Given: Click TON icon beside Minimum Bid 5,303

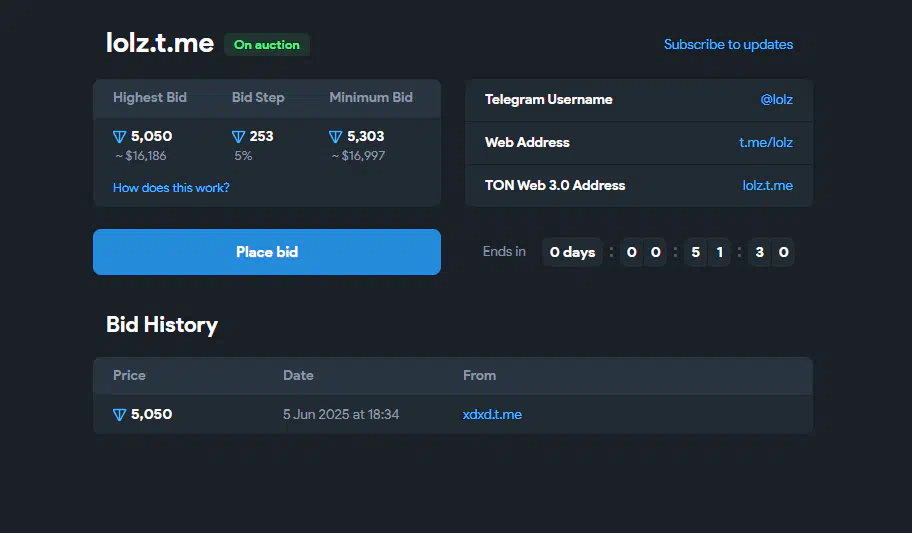Looking at the screenshot, I should [336, 137].
